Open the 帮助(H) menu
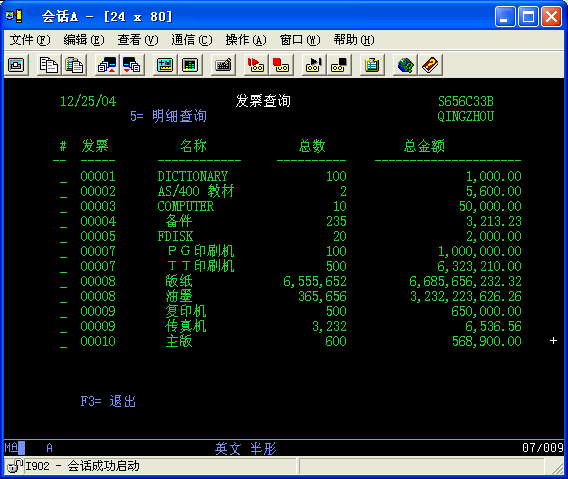This screenshot has width=568, height=479. click(x=354, y=40)
